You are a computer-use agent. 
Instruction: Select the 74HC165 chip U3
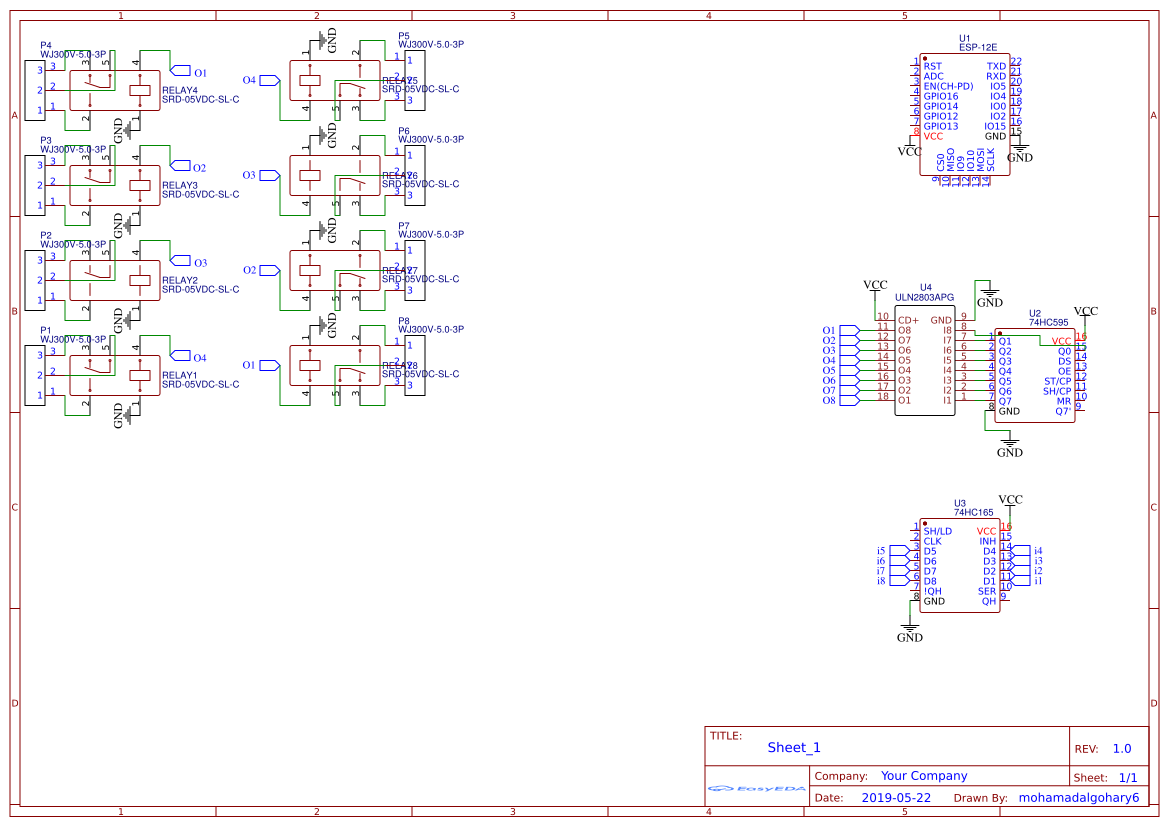click(959, 565)
